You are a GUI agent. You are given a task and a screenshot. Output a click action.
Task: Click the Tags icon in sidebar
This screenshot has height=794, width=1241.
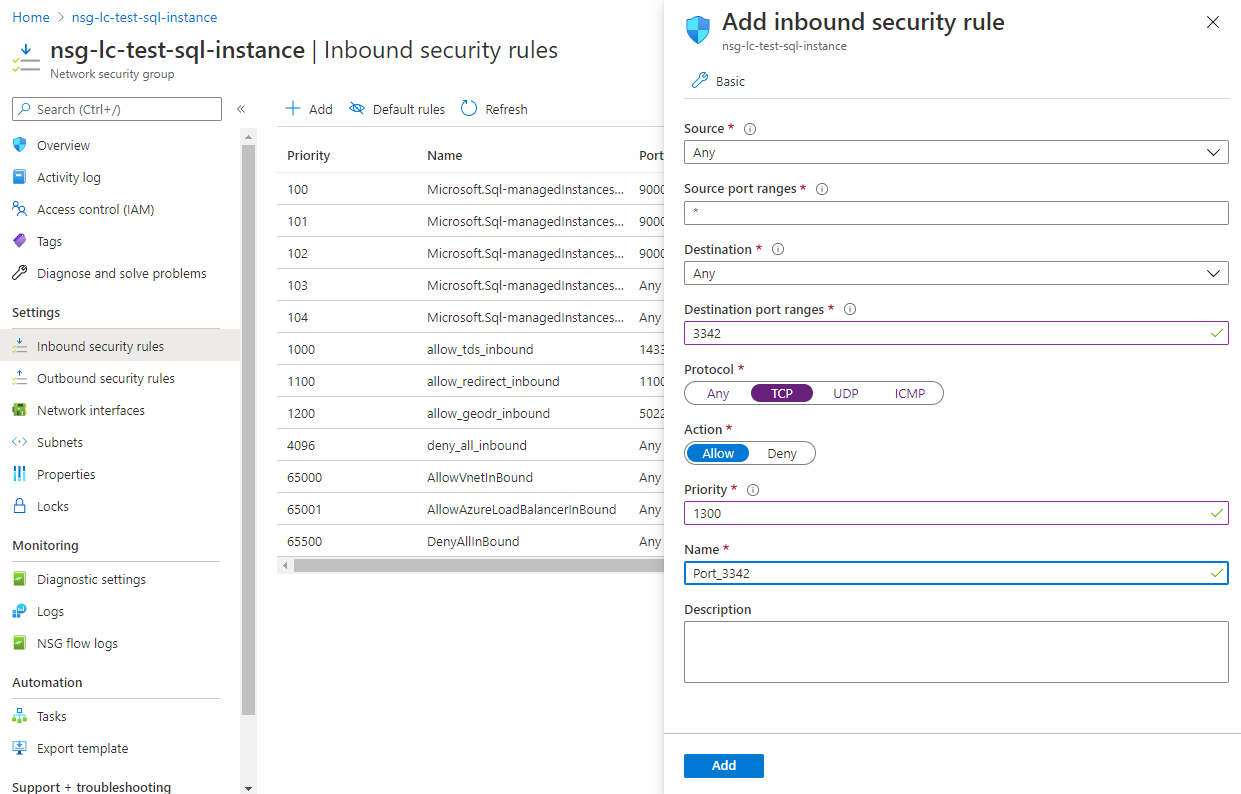pyautogui.click(x=19, y=241)
